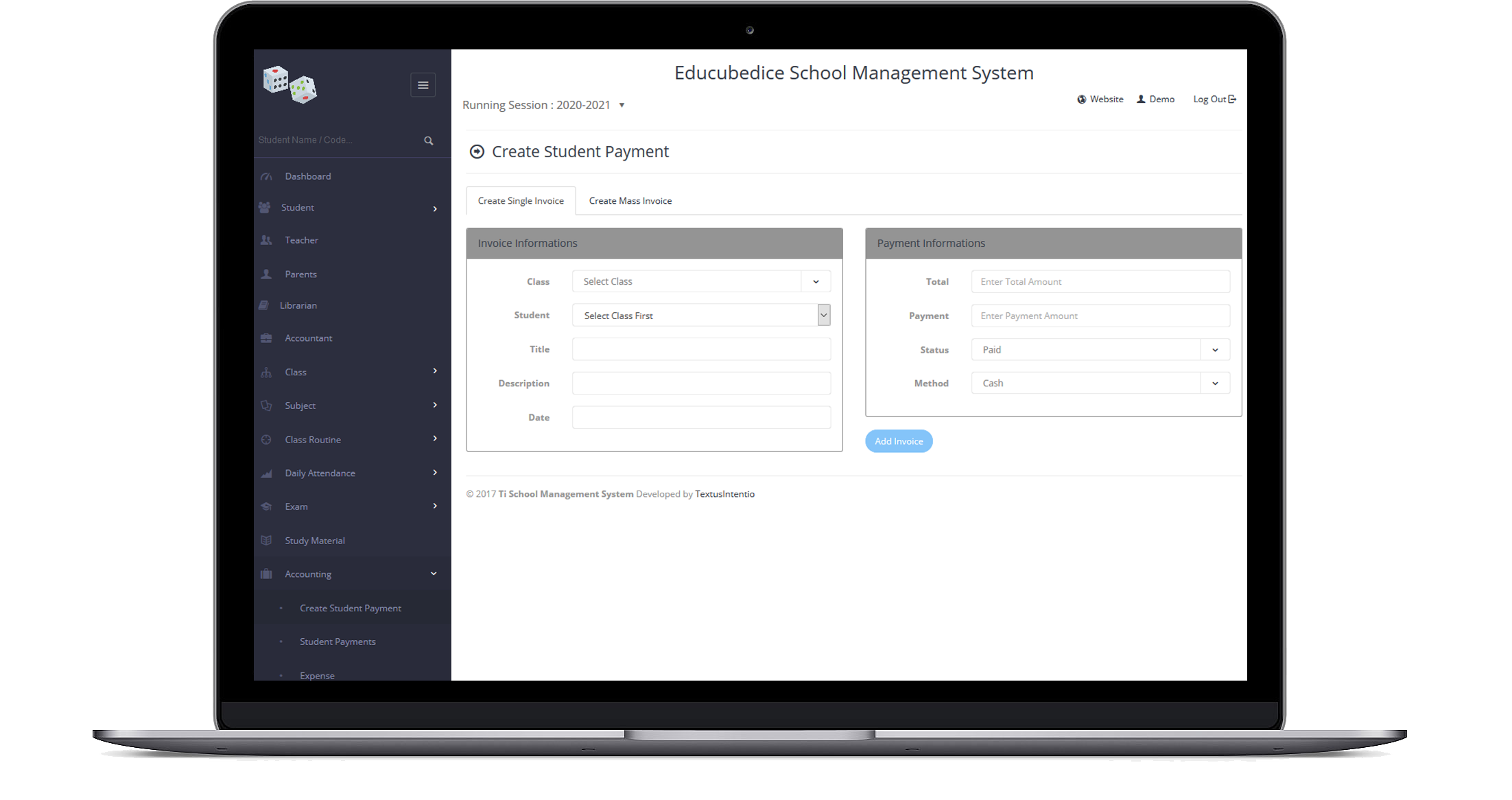Click the Accounting suitcase icon

pos(266,574)
